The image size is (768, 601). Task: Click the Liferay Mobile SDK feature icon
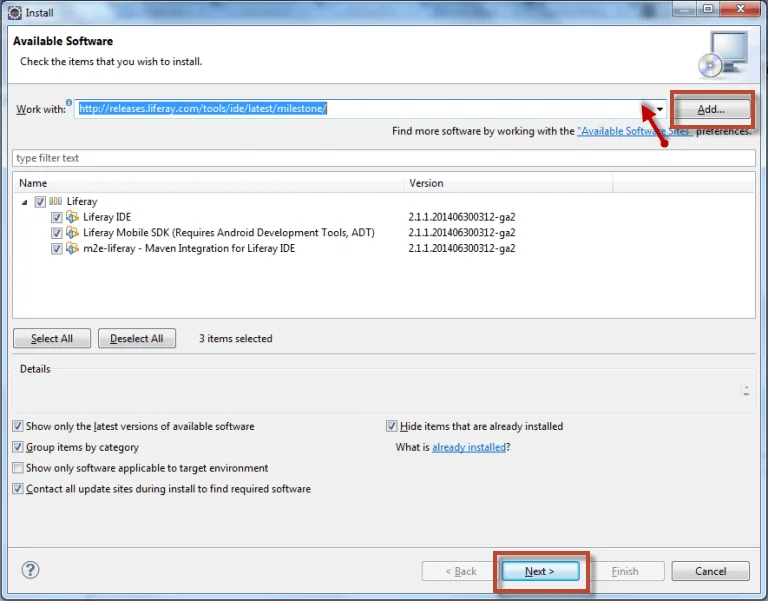tap(72, 233)
